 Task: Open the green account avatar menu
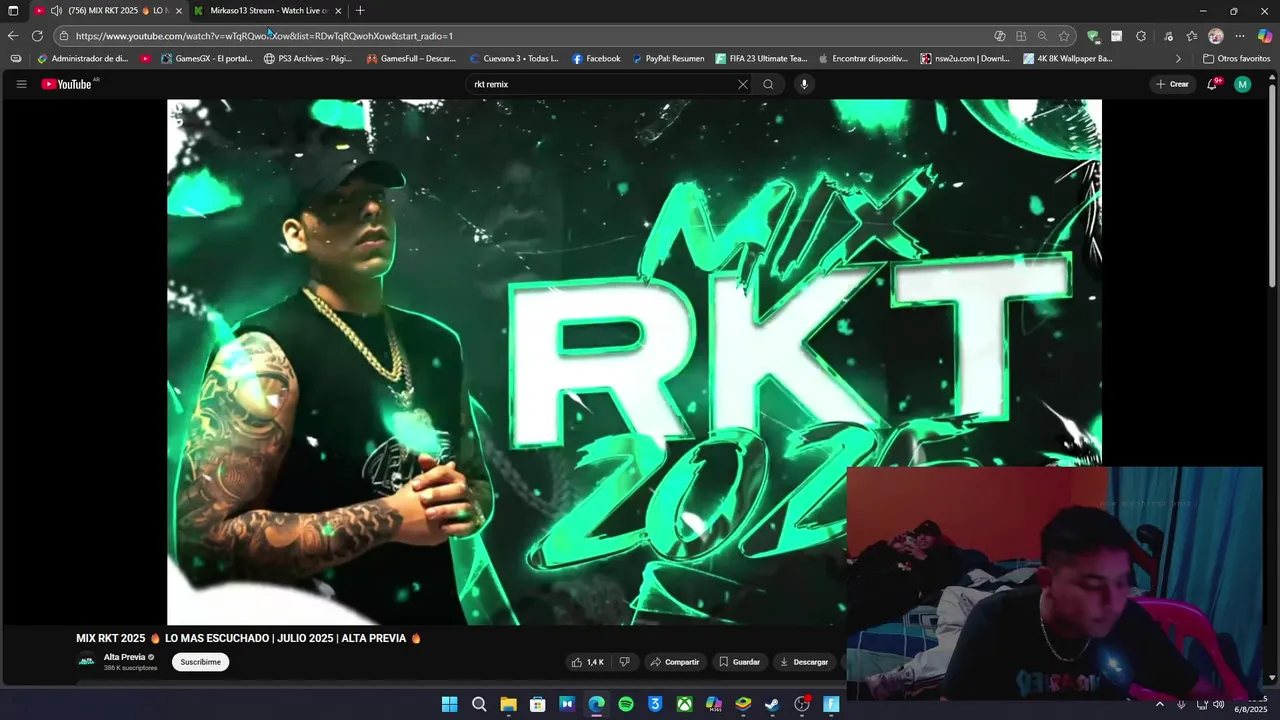pyautogui.click(x=1242, y=84)
